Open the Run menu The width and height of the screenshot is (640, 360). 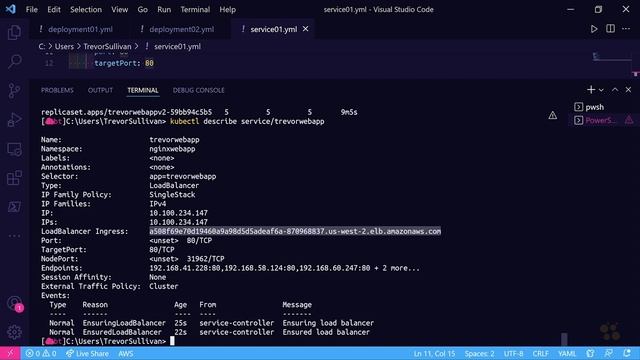164,9
